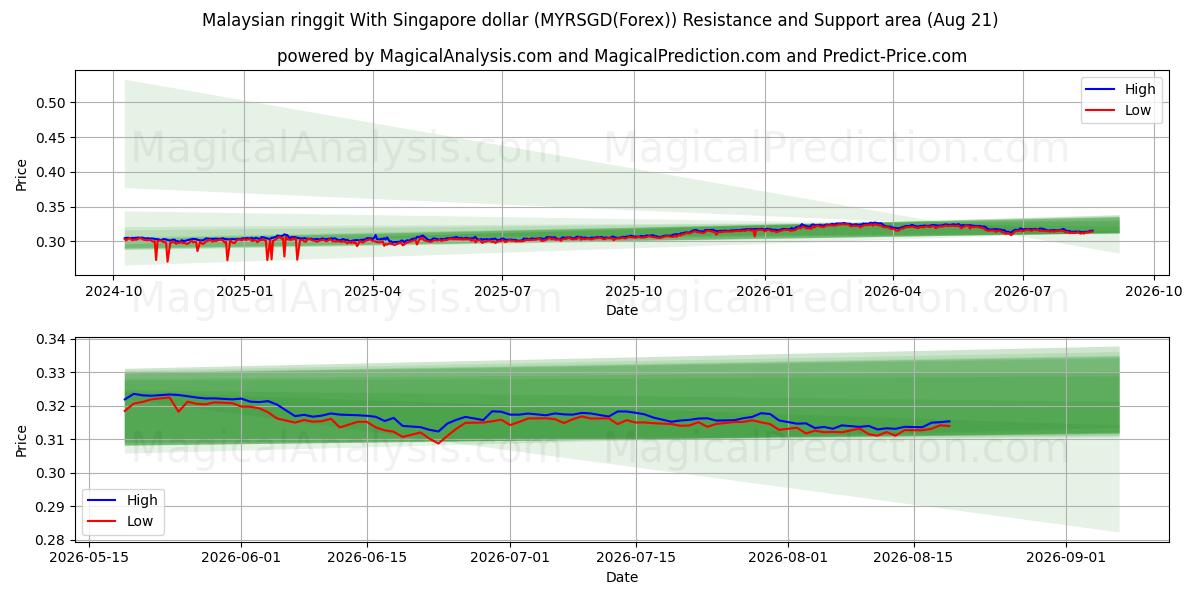Click the 2026-04 date tick on the top chart
Viewport: 1200px width, 600px height.
(x=893, y=291)
